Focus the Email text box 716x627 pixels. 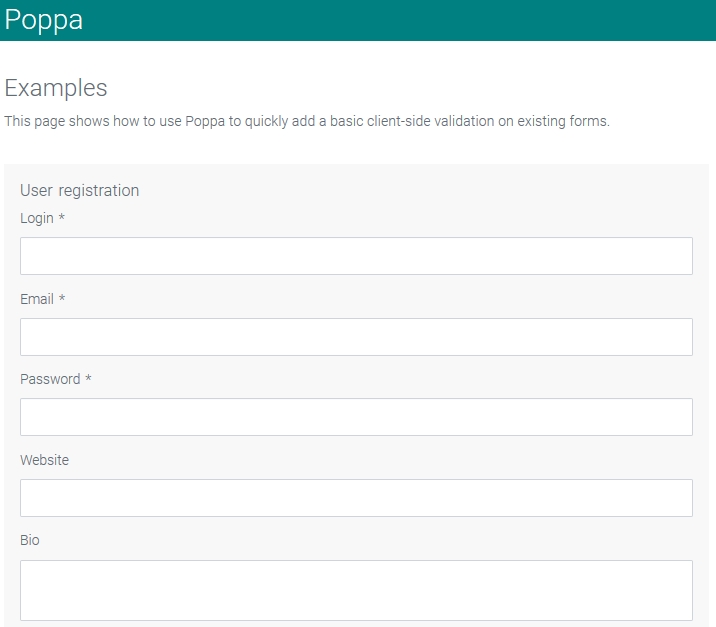tap(356, 337)
